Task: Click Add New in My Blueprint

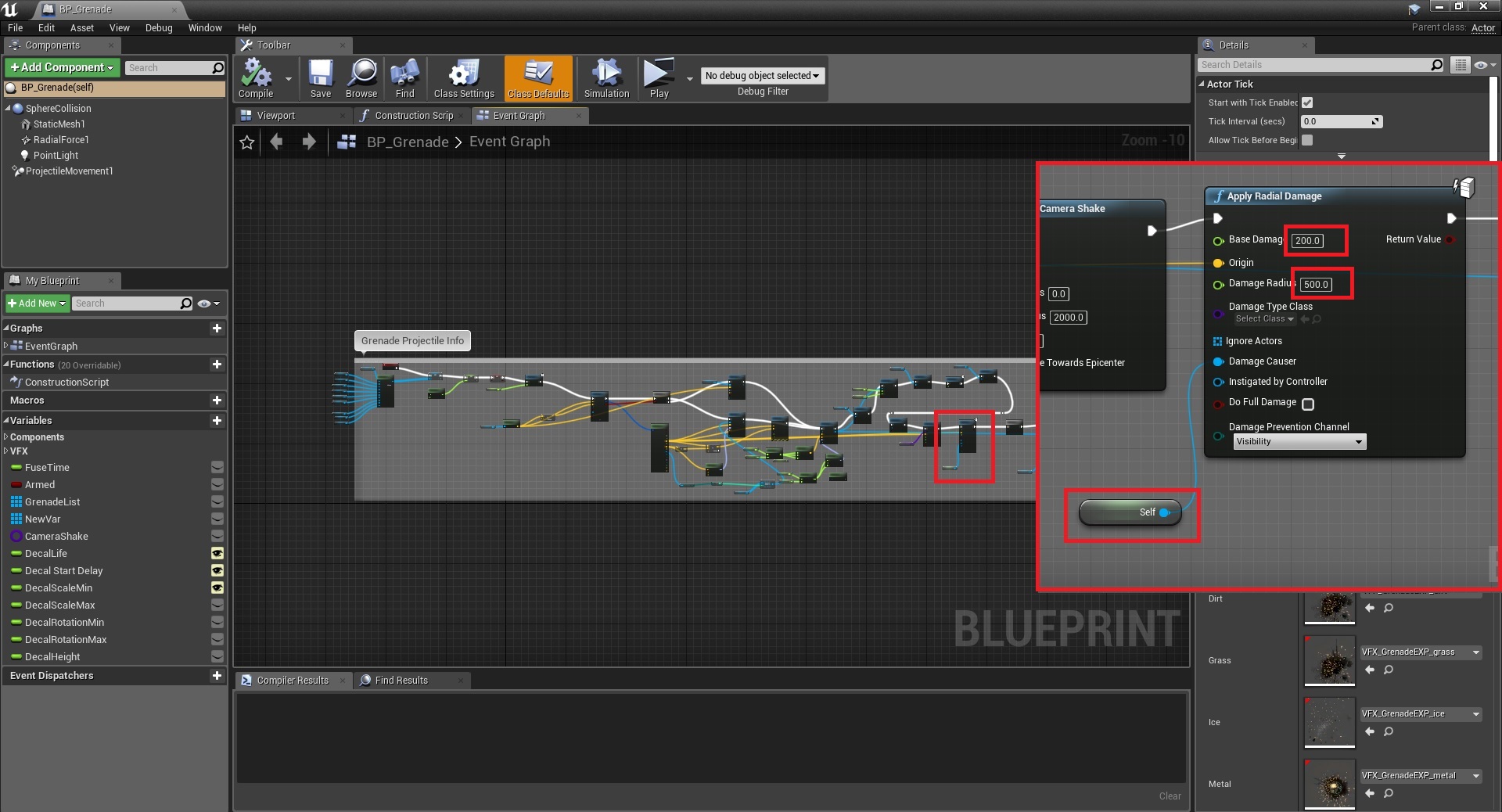Action: pyautogui.click(x=37, y=304)
